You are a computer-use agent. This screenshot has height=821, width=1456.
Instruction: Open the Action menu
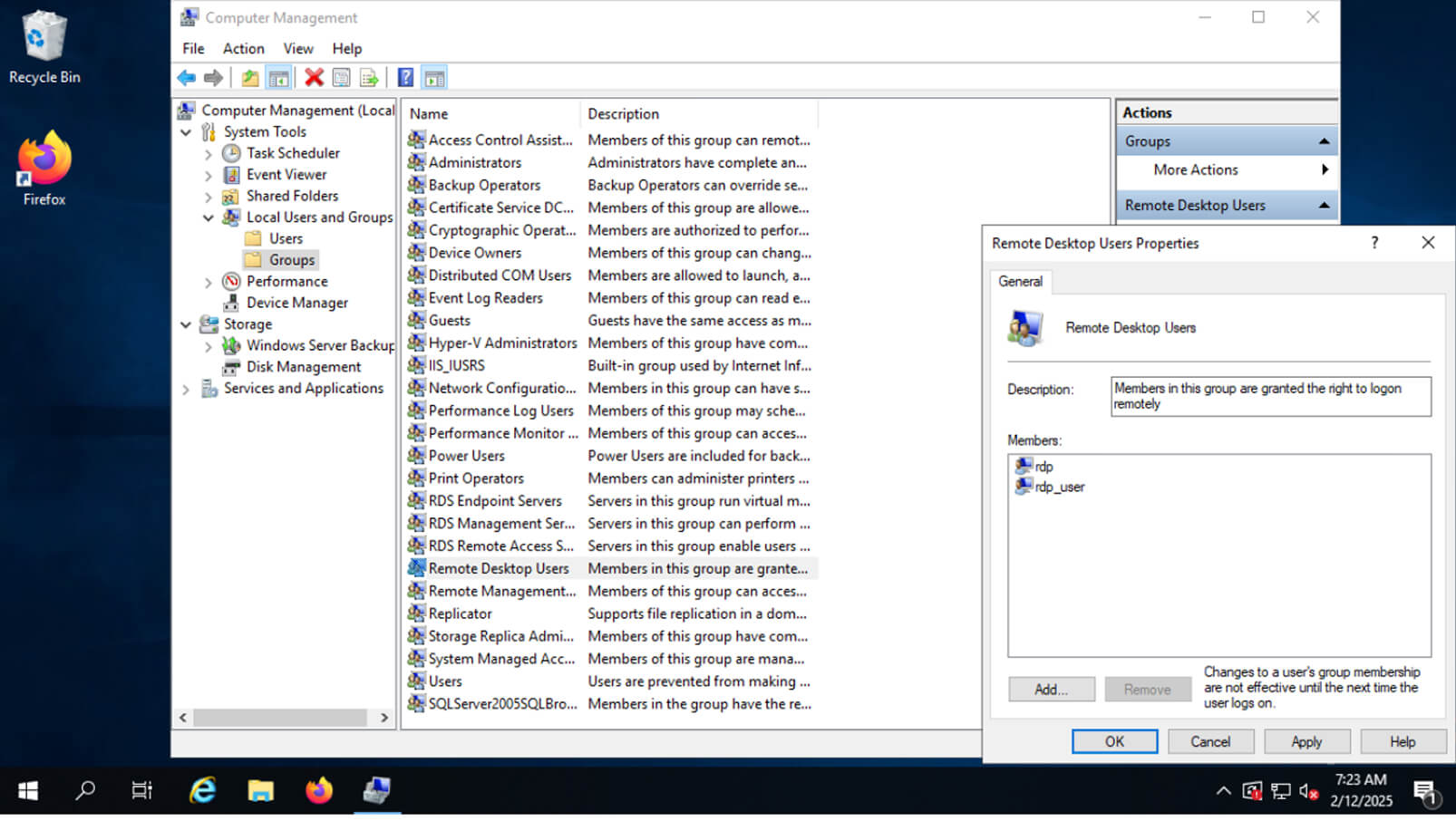[x=244, y=49]
